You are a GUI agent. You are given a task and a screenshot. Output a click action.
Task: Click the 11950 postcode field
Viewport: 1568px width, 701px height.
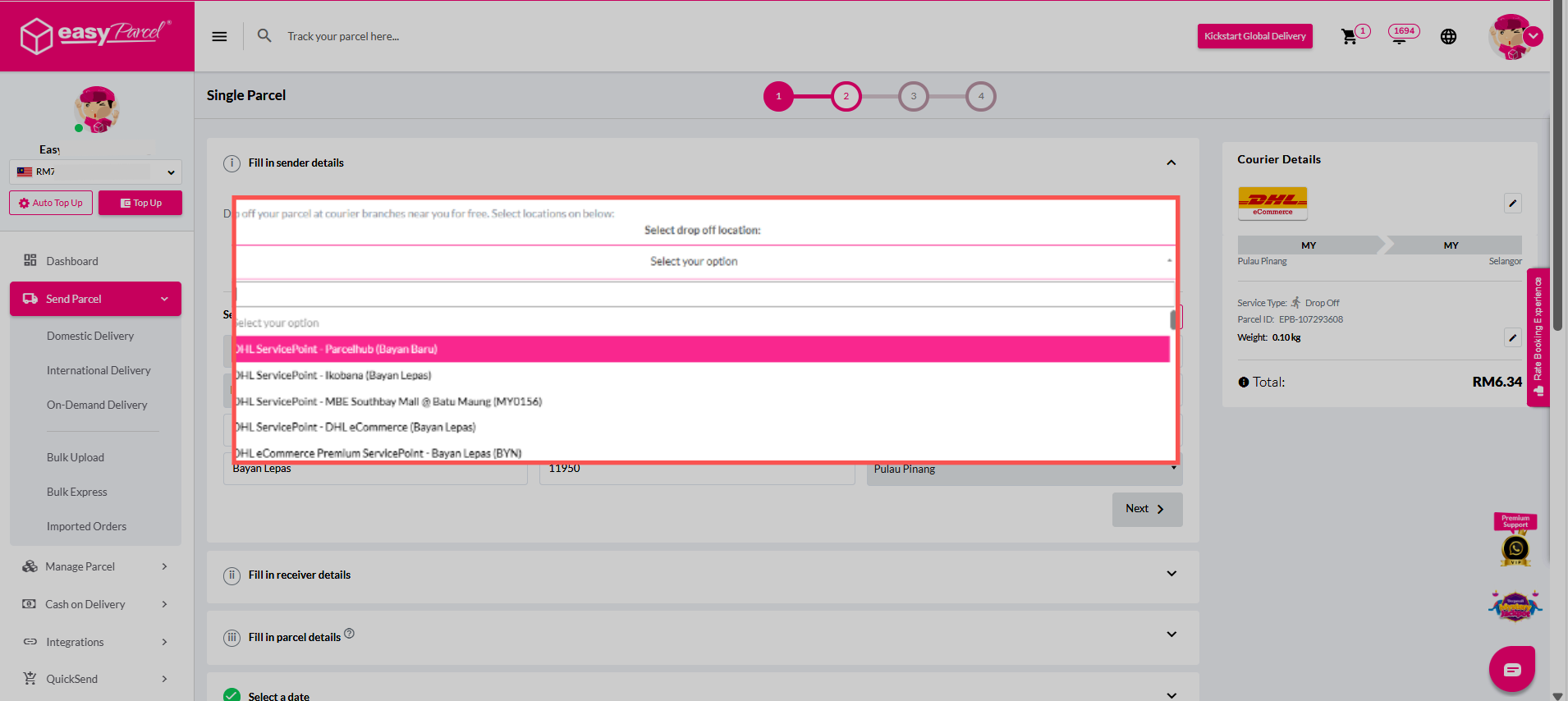(x=697, y=469)
